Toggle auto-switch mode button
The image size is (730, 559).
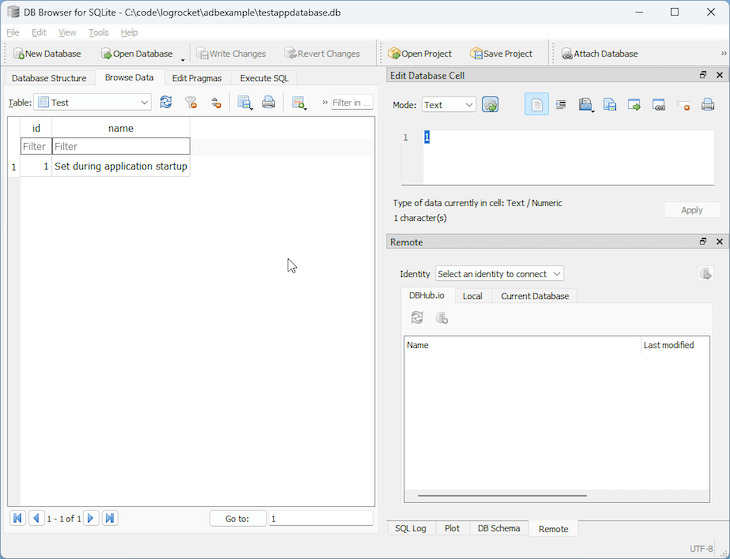[x=490, y=105]
